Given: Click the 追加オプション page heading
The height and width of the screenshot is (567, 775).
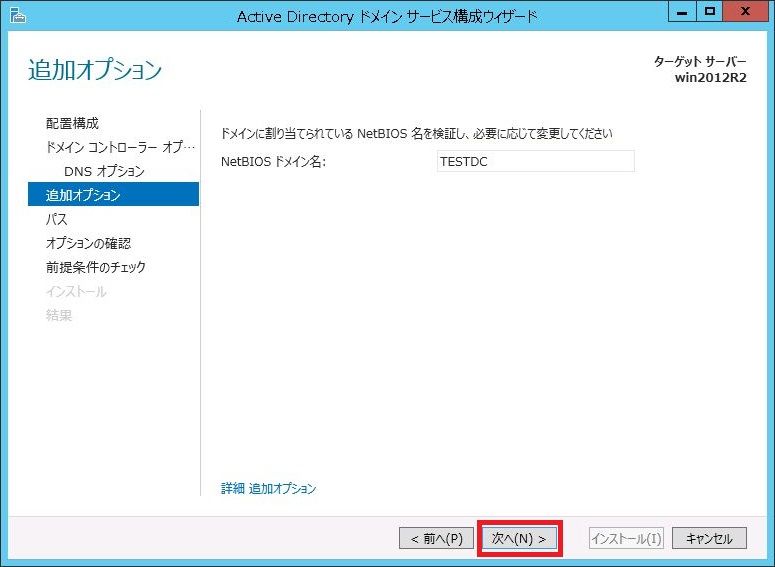Looking at the screenshot, I should 95,70.
